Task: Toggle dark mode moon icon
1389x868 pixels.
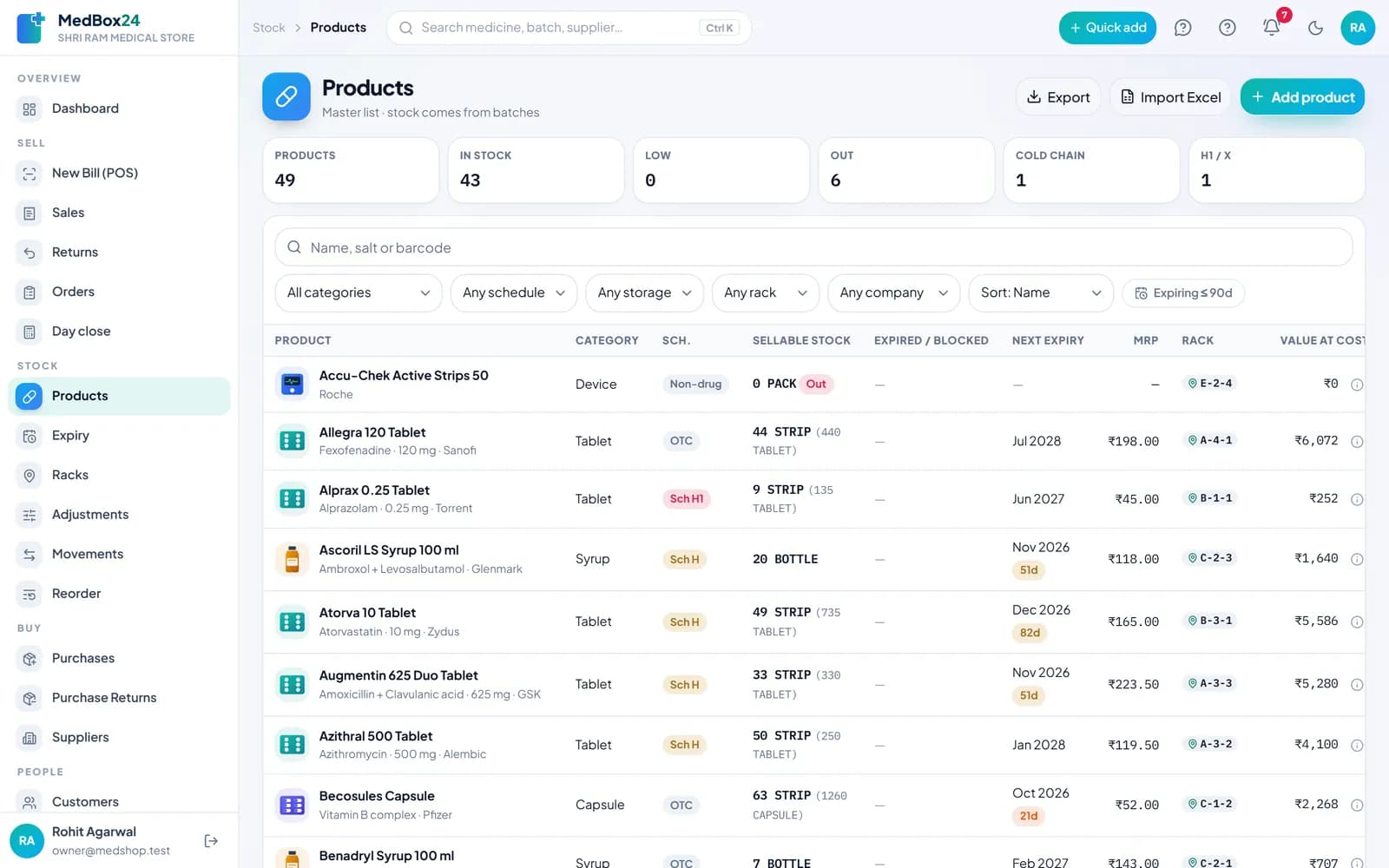Action: click(1315, 28)
